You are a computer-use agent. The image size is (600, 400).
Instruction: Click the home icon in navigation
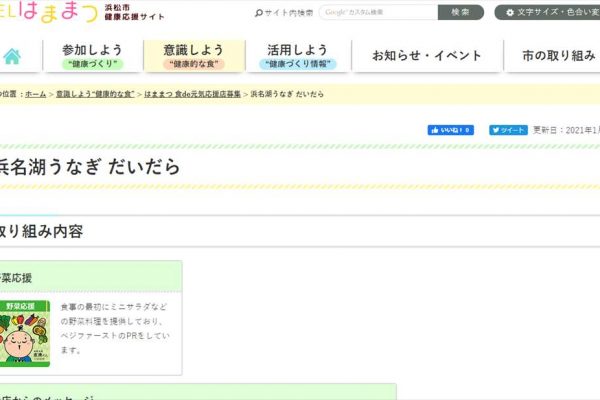[x=12, y=56]
